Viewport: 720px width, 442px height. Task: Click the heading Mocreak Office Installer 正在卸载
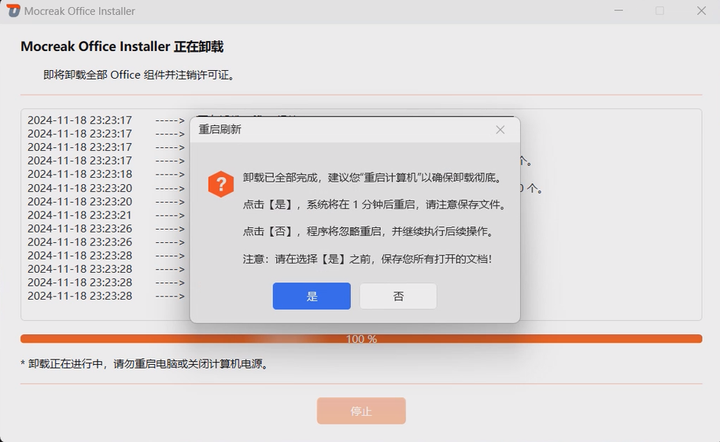pos(122,46)
